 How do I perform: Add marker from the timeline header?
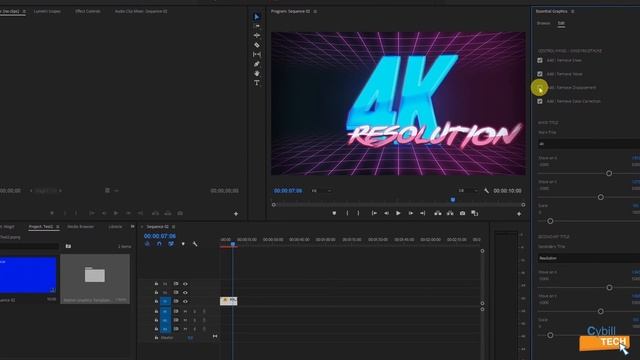pos(183,244)
